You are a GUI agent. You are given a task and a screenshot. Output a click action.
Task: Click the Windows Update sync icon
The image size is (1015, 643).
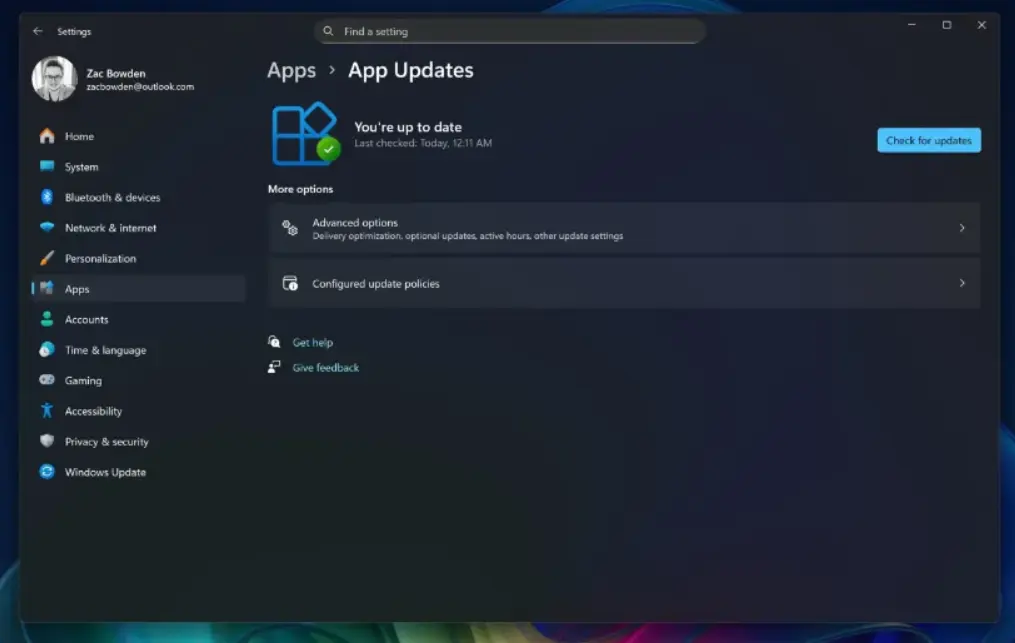[46, 472]
